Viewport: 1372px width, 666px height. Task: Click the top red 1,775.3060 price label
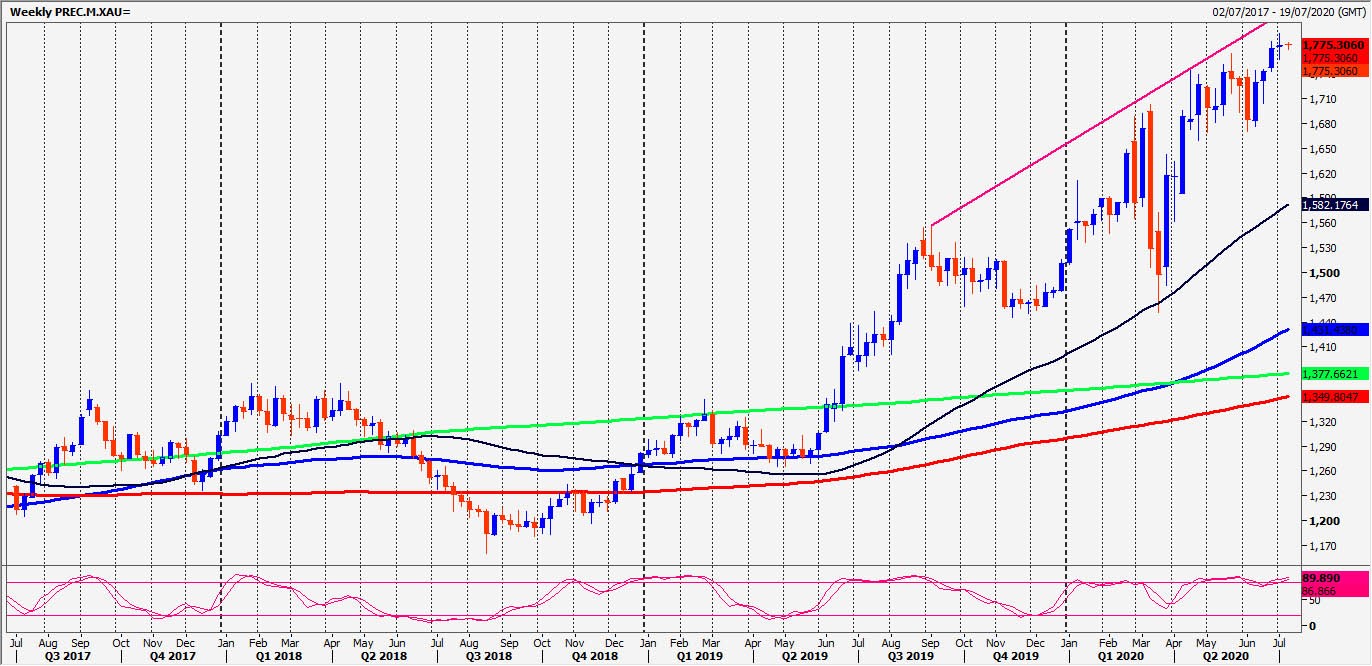(x=1331, y=46)
